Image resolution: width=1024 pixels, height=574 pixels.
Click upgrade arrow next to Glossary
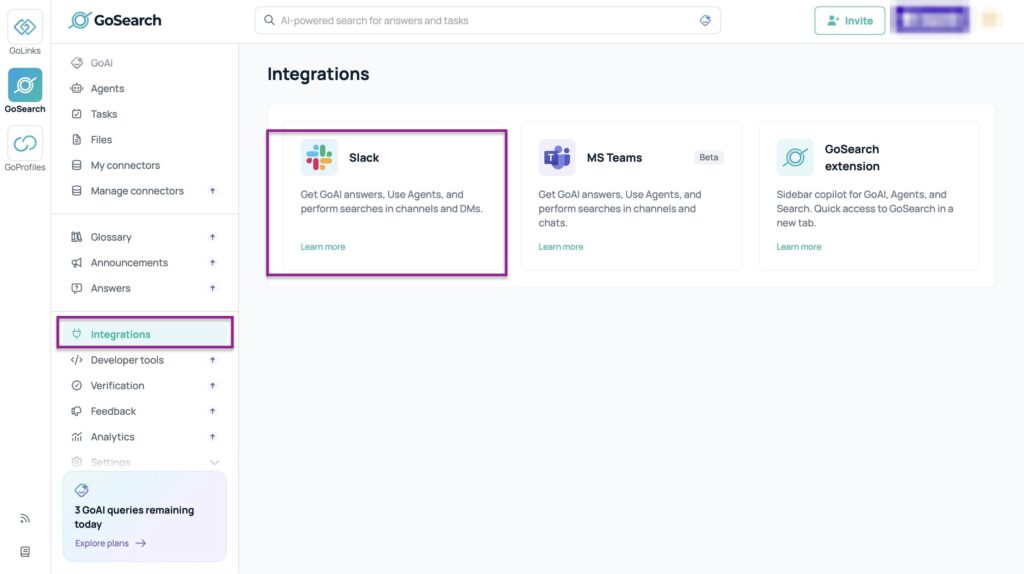[x=212, y=237]
